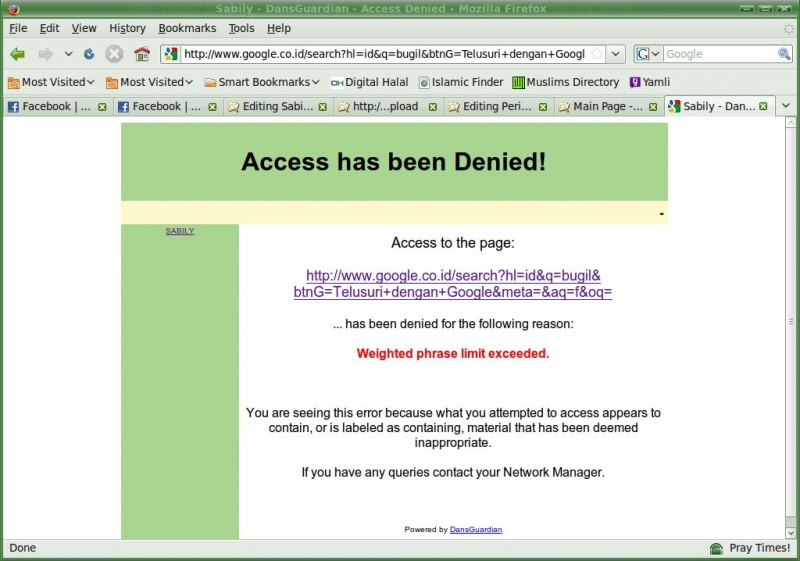Open the search engine selector dropdown

coord(648,54)
